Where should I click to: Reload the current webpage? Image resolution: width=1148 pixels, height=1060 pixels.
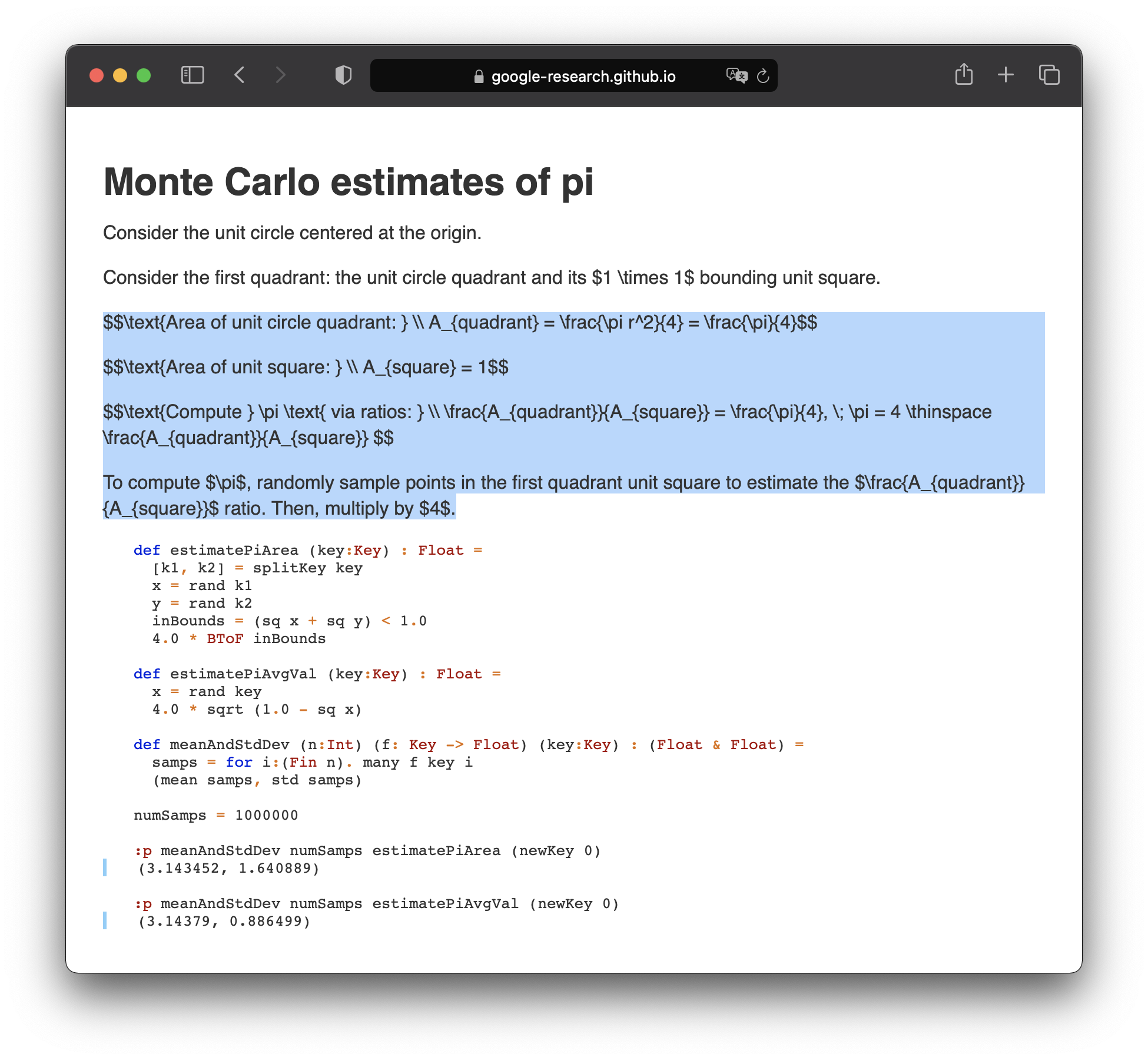click(x=763, y=75)
